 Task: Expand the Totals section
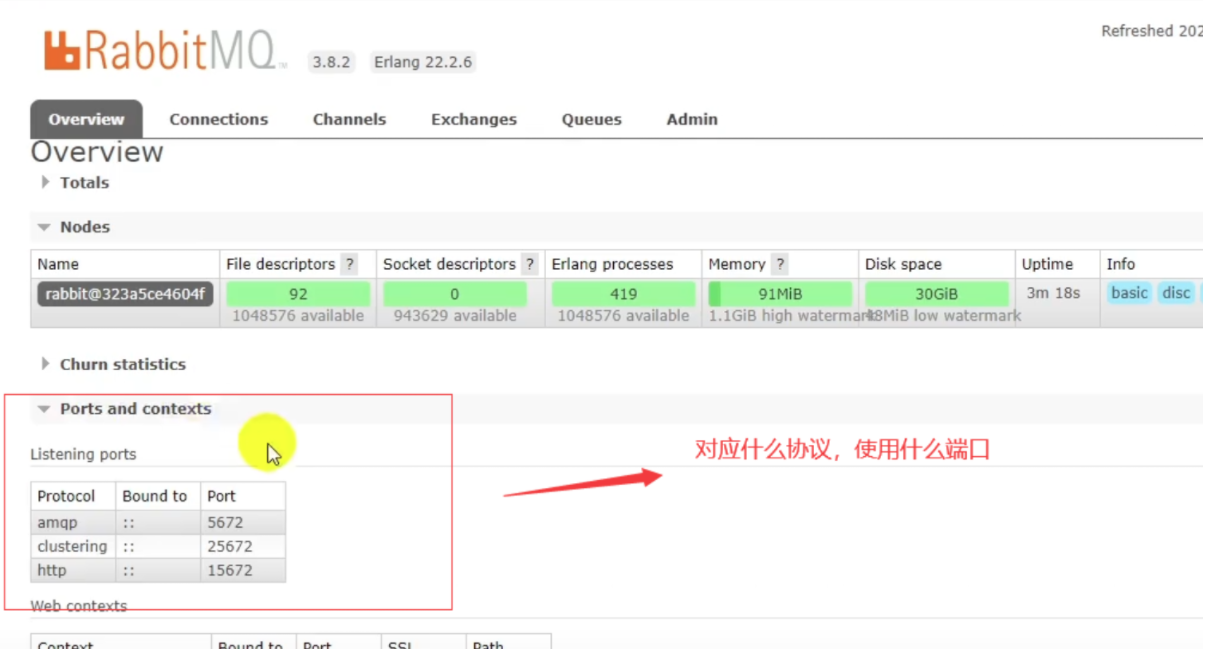coord(75,182)
